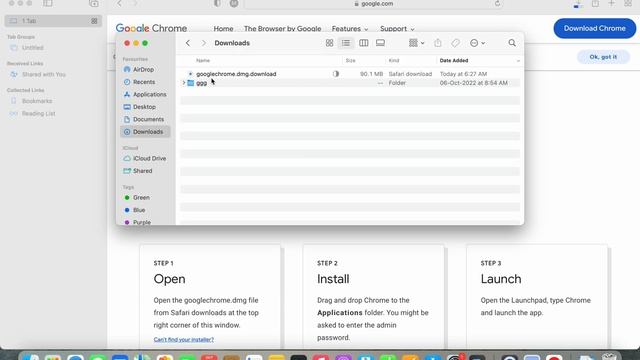Go back in Finder navigation

tap(188, 43)
